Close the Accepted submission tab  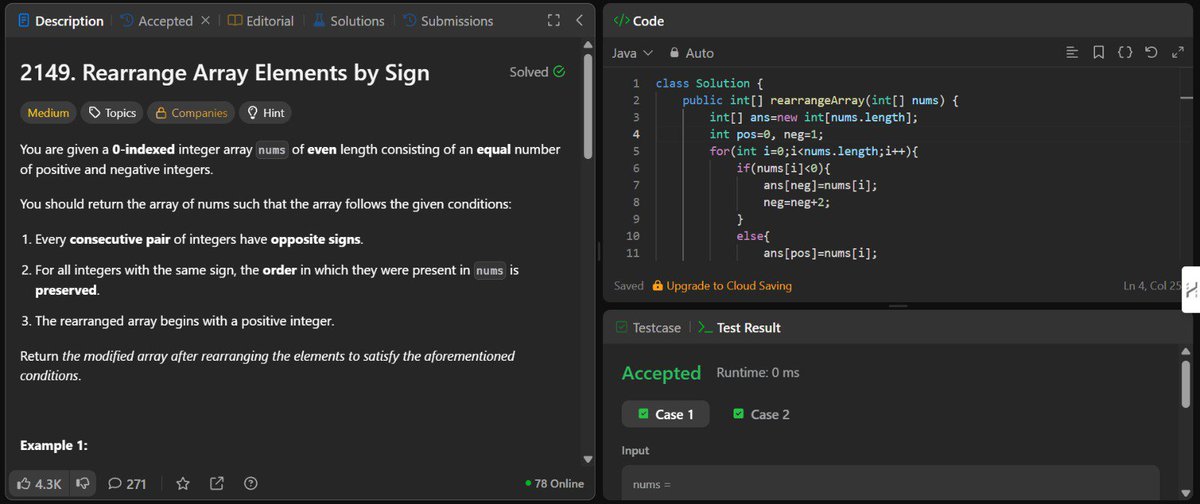[205, 20]
